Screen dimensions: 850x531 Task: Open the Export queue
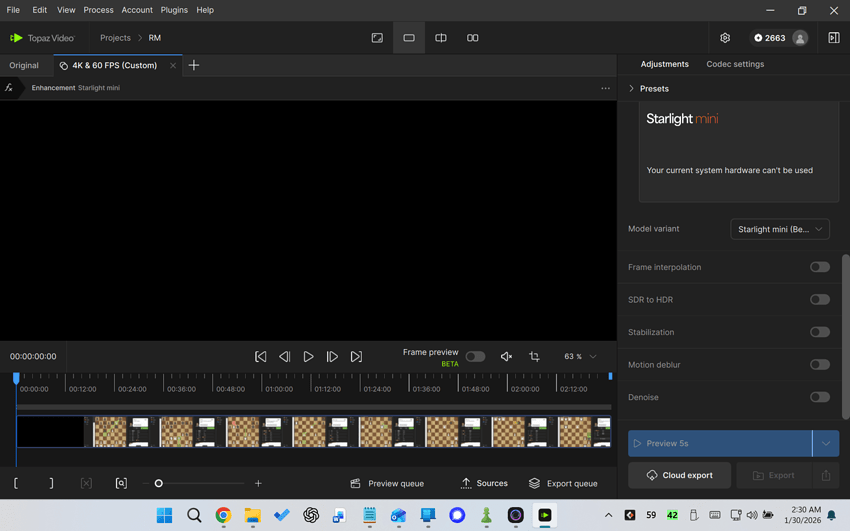(563, 483)
